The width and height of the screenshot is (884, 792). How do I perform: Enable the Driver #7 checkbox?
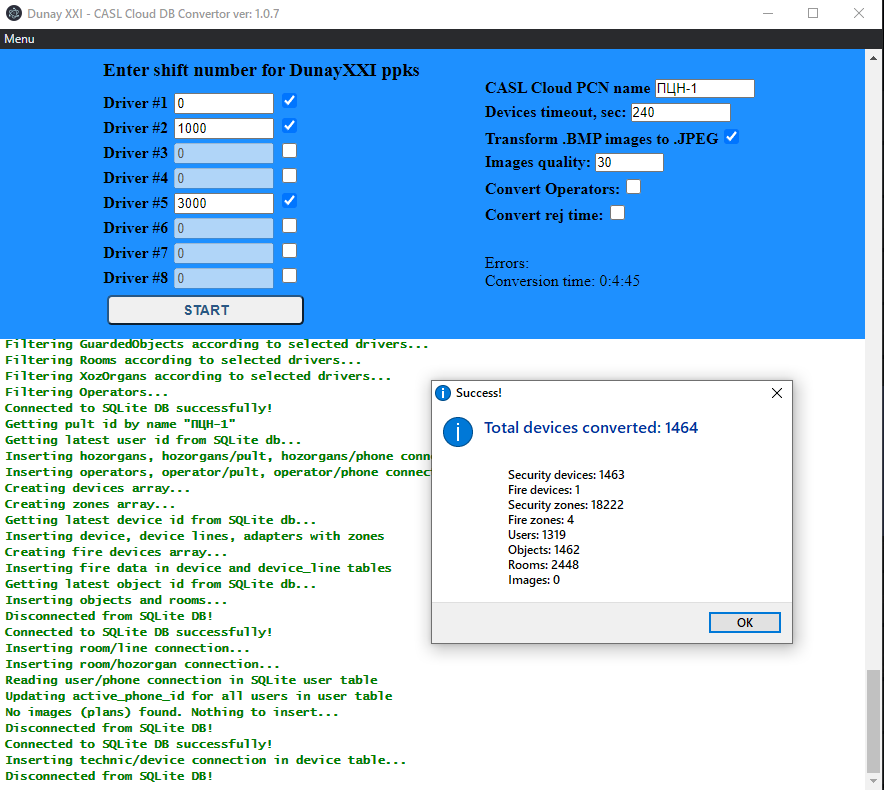[x=289, y=251]
